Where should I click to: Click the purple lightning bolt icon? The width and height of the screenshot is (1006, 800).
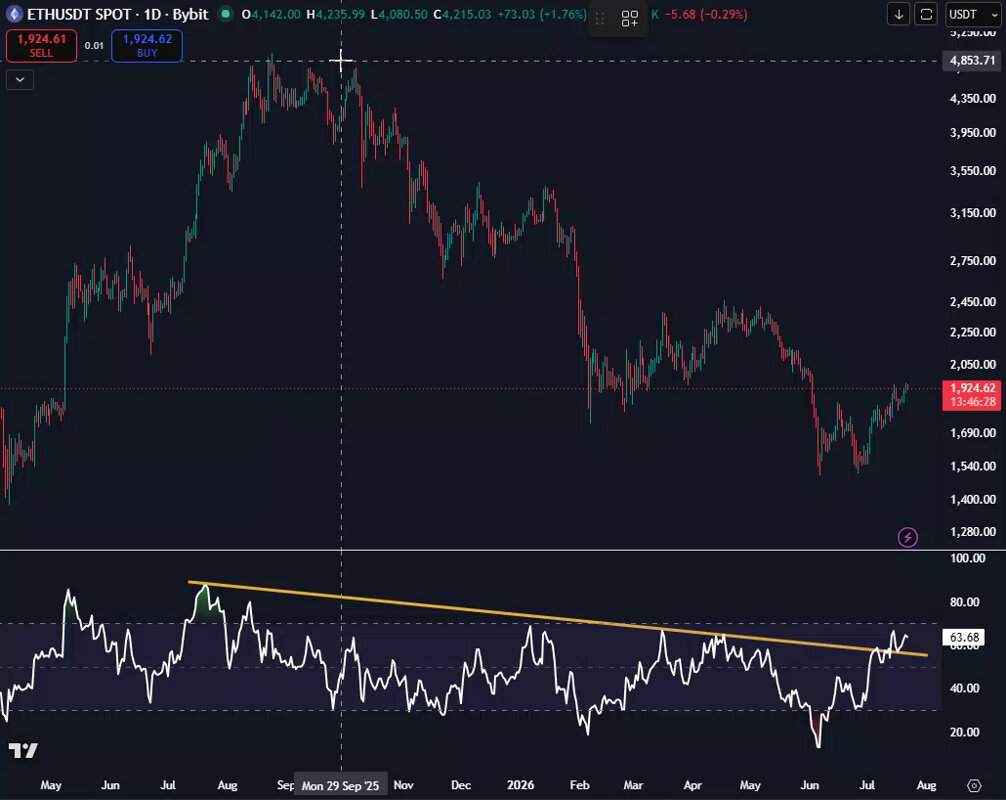[907, 537]
